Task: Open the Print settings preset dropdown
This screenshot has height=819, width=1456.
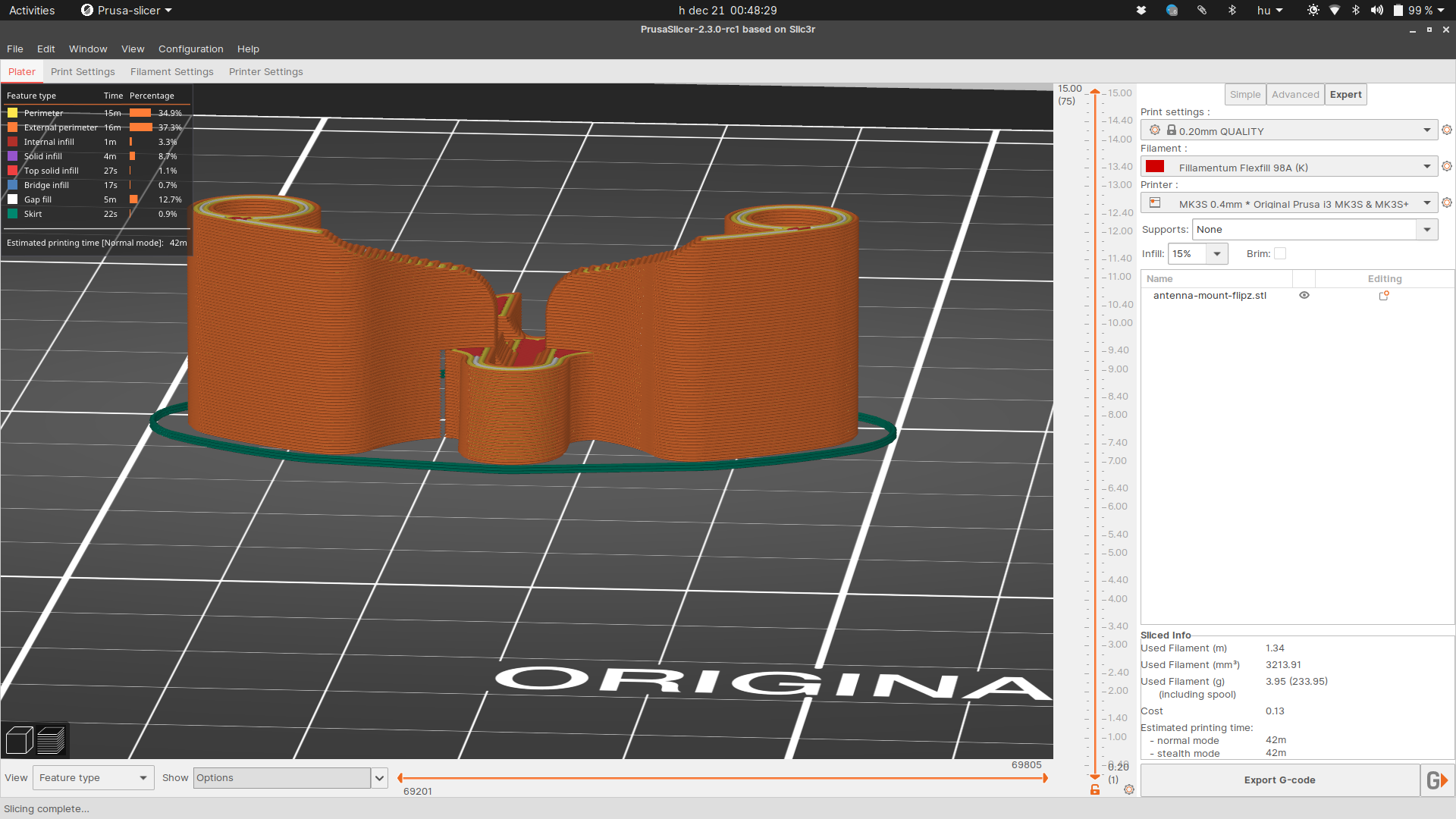Action: coord(1289,130)
